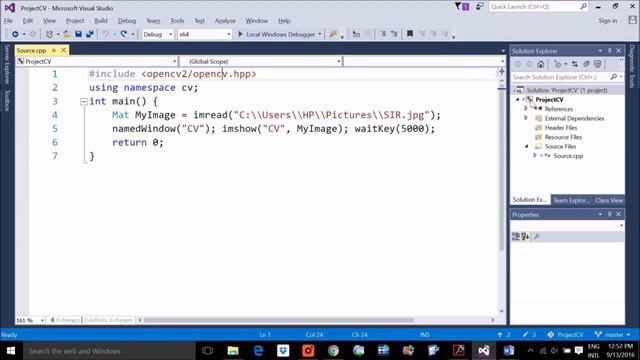Click the Save All toolbar icon
This screenshot has height=360, width=640.
[x=90, y=34]
